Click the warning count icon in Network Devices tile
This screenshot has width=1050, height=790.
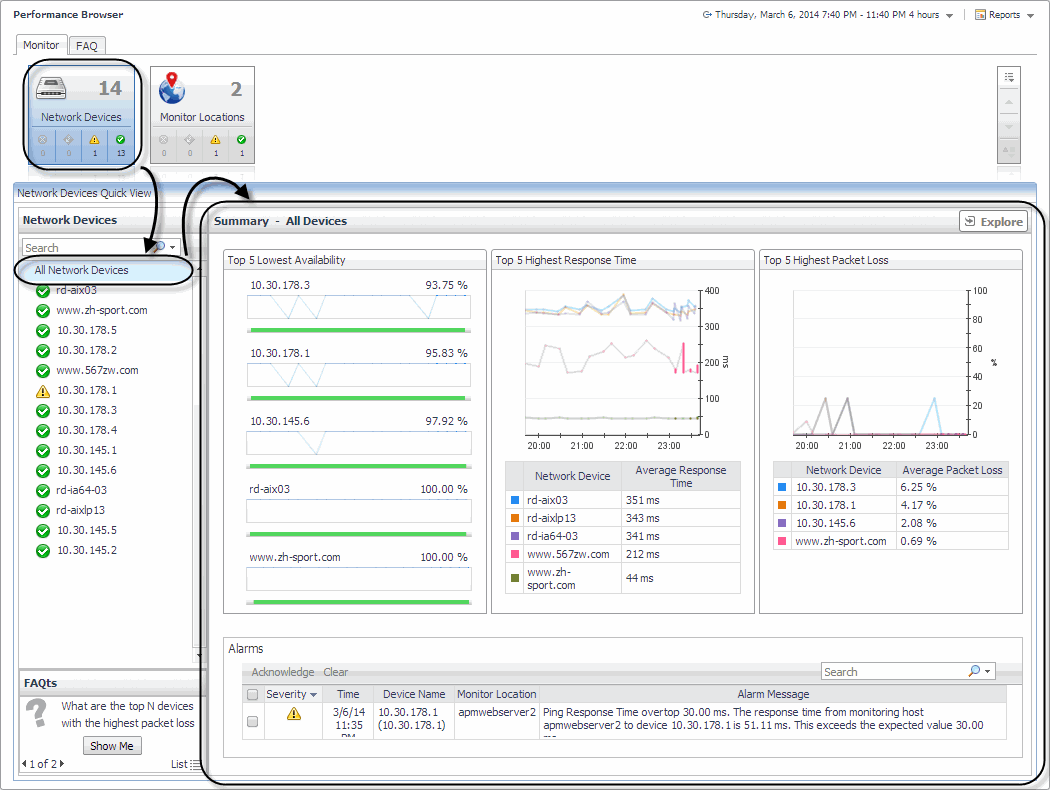pyautogui.click(x=95, y=141)
